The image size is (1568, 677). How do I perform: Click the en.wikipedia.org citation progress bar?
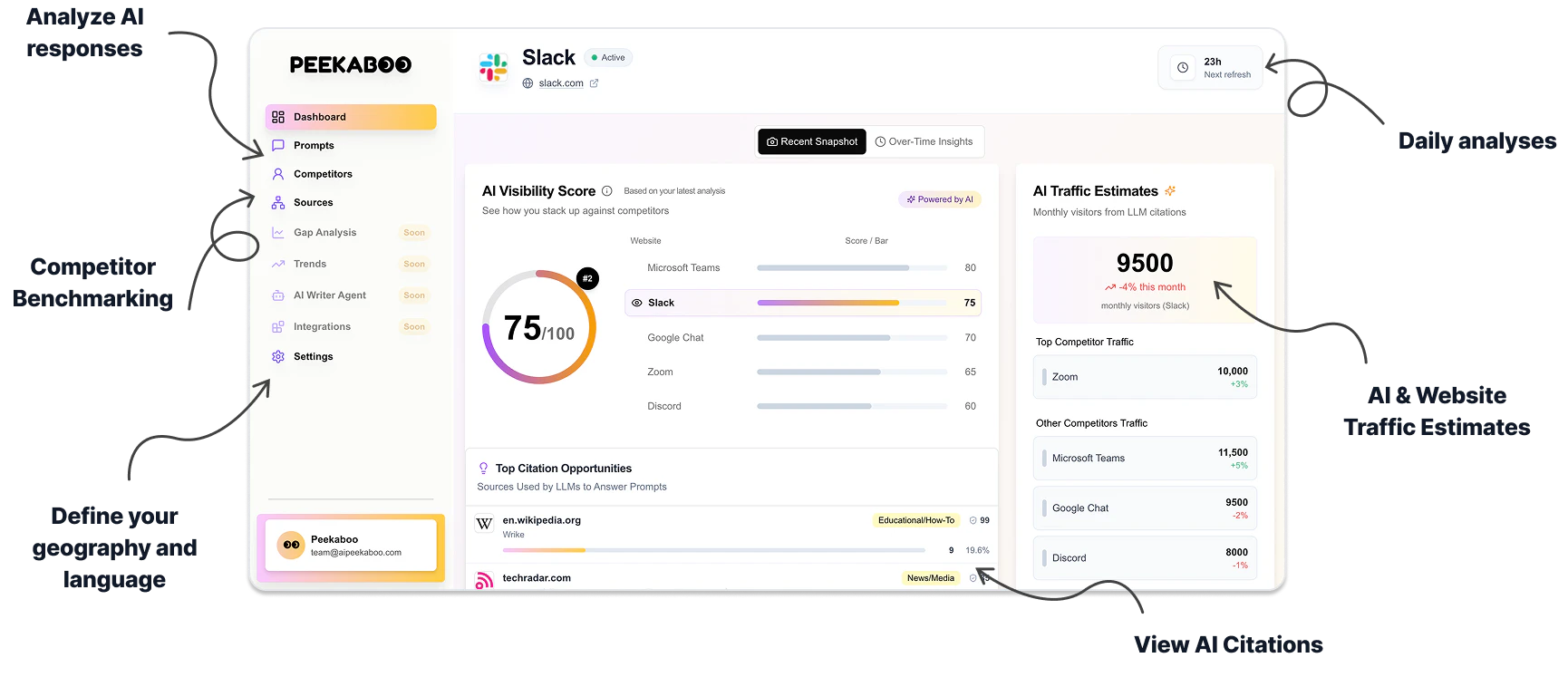(x=714, y=550)
